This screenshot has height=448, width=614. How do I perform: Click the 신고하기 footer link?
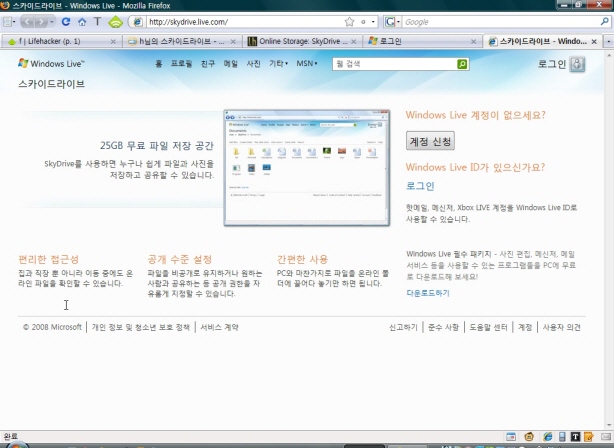403,327
